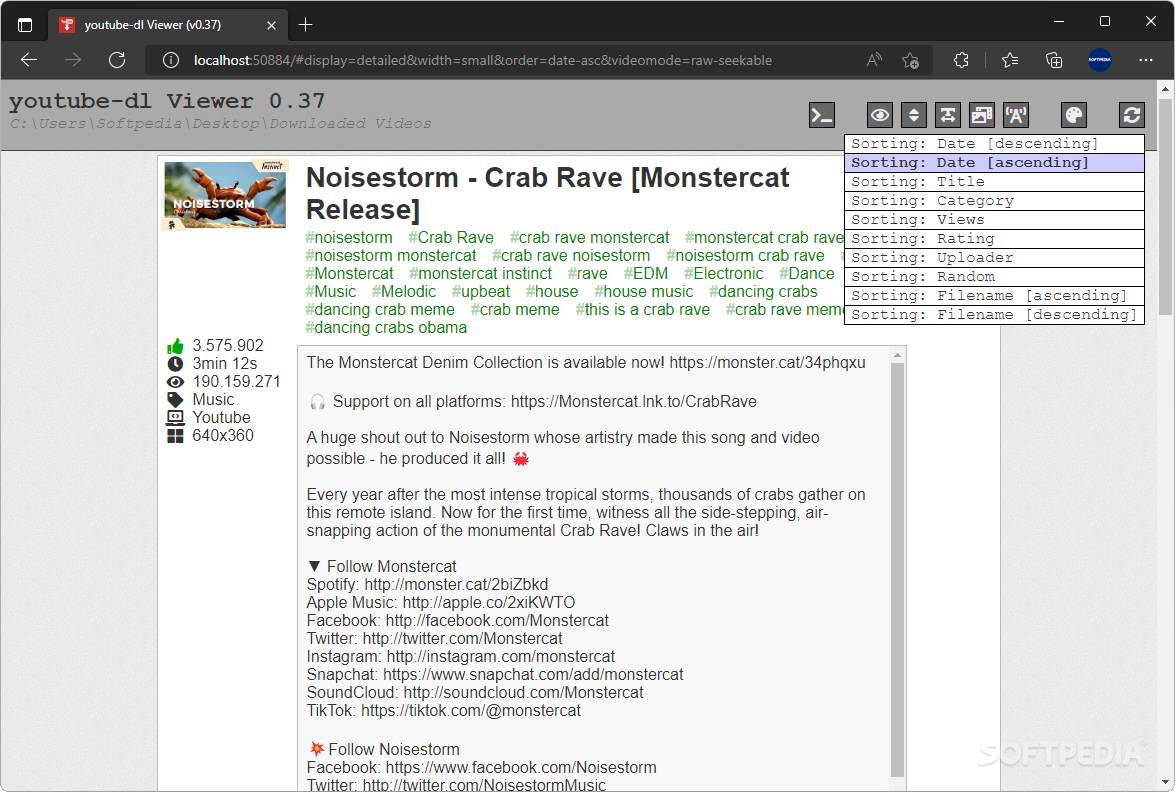Click the #noisestorm tag

[348, 238]
